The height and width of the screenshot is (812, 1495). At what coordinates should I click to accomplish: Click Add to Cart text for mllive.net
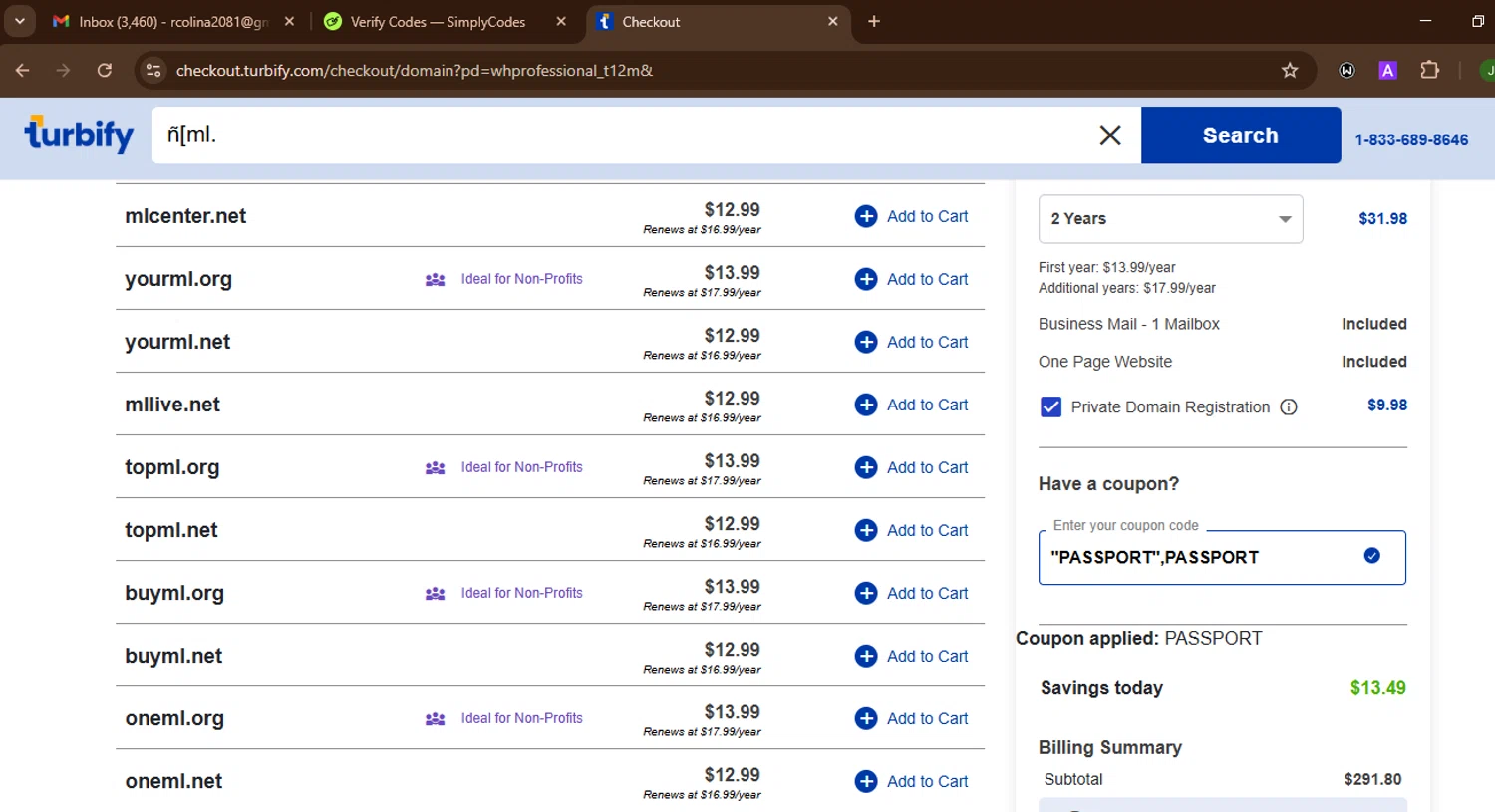click(927, 405)
